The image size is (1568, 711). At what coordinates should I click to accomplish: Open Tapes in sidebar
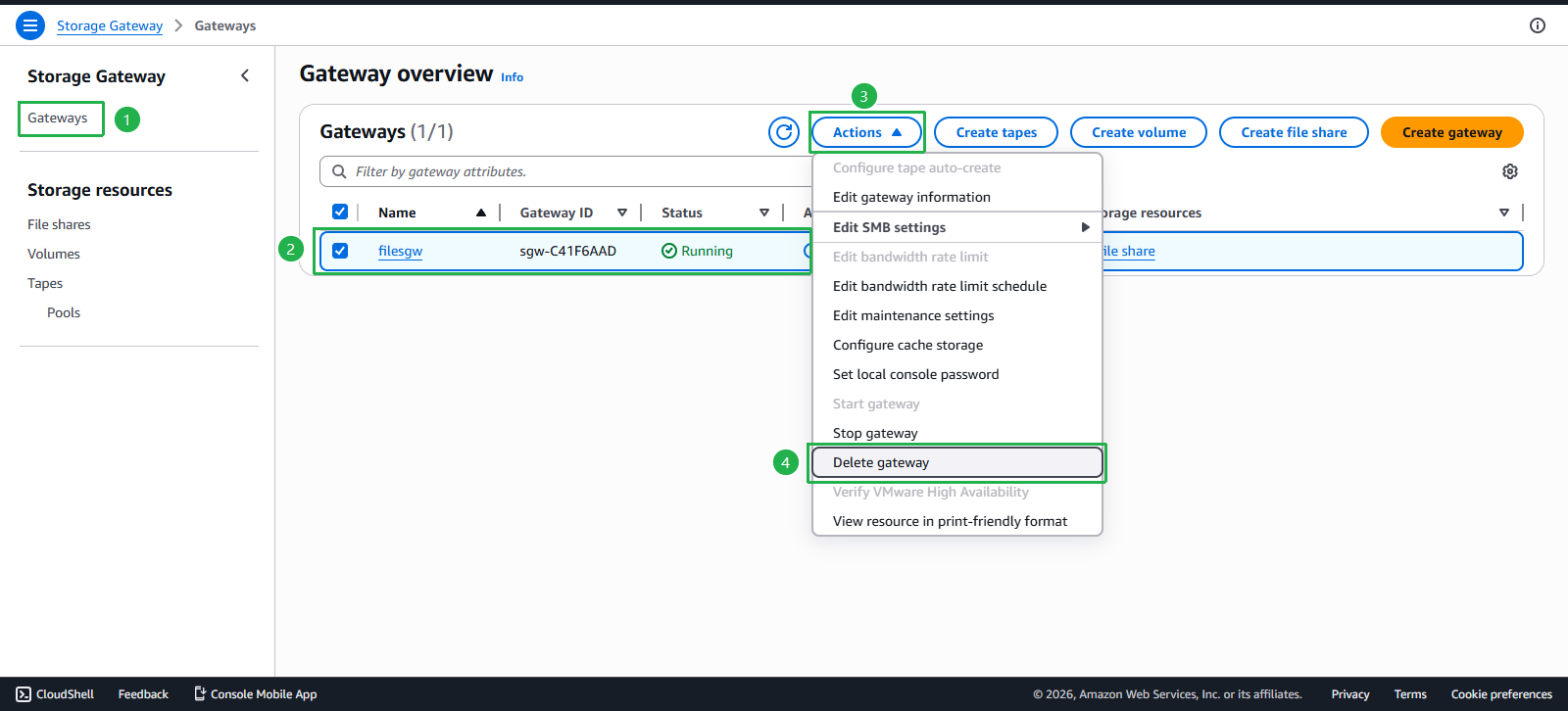point(45,283)
